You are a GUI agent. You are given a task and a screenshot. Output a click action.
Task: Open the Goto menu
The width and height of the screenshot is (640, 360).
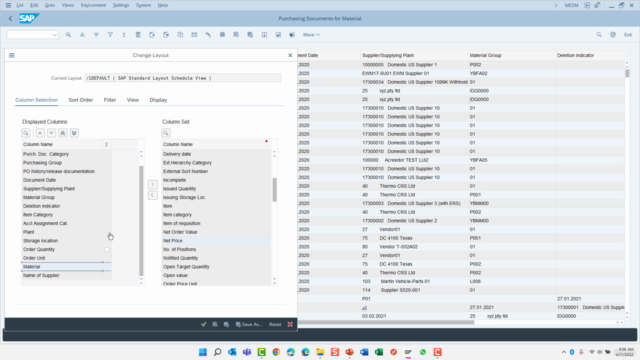coord(50,5)
